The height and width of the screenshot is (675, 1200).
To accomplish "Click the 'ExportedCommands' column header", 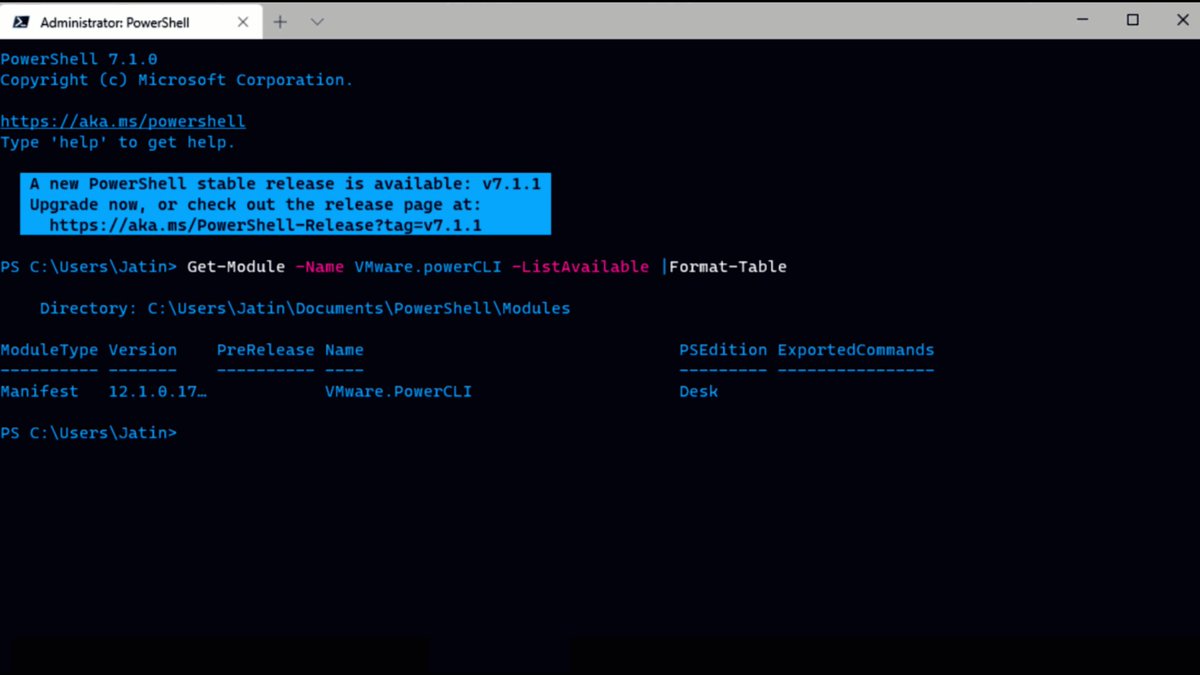I will 856,350.
